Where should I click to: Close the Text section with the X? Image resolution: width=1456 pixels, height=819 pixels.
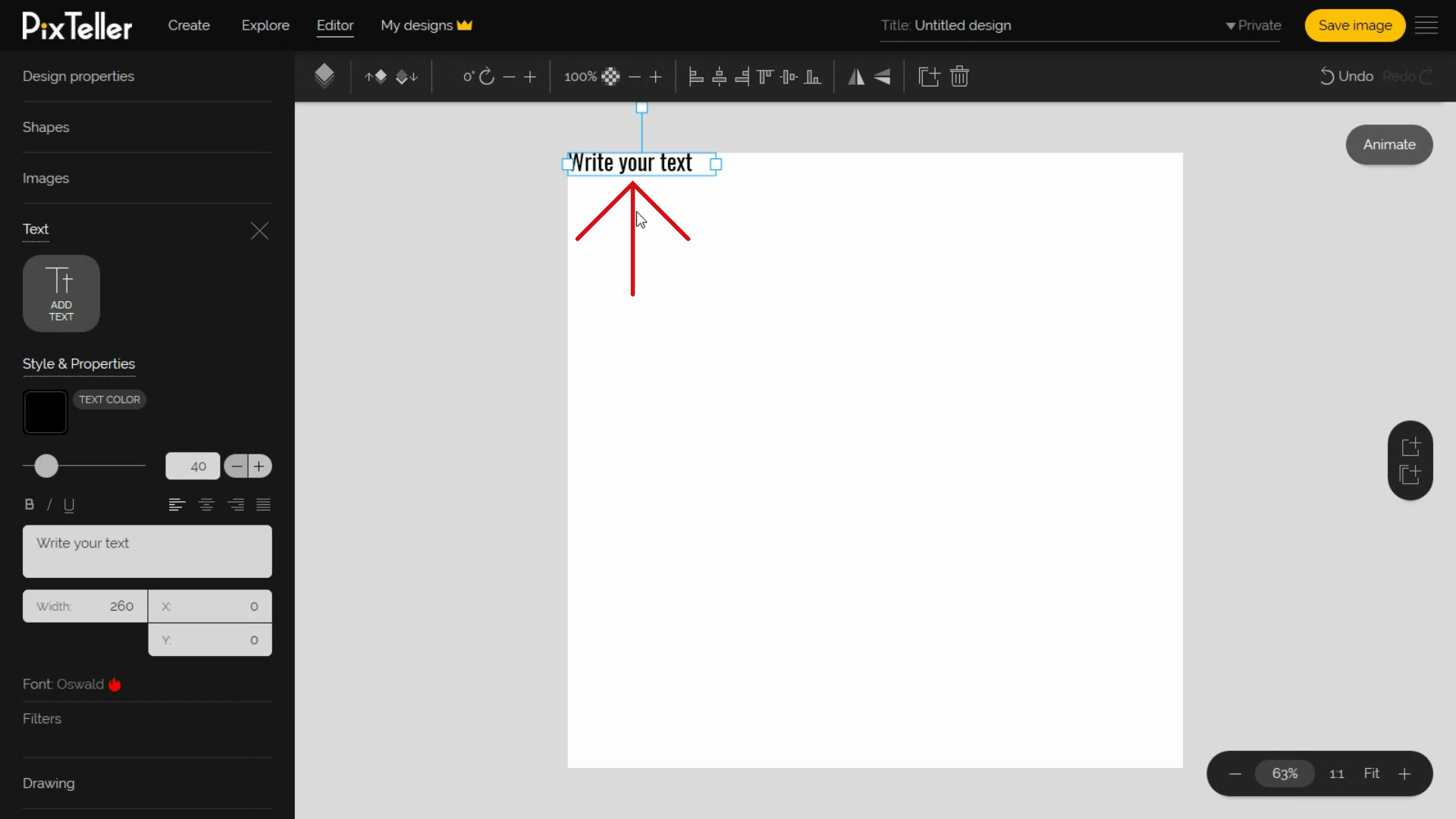point(259,231)
